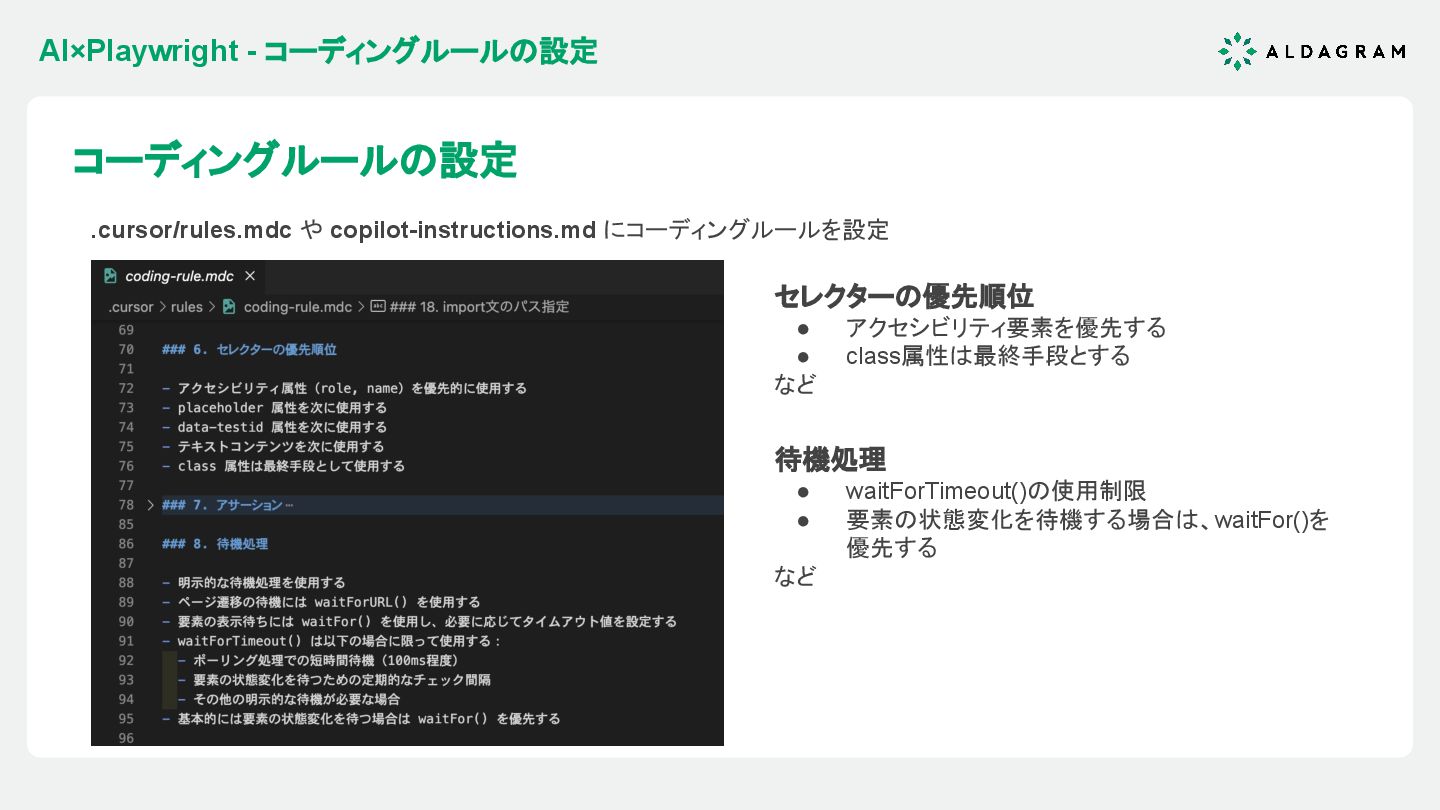Click the text '.cursor/rules.mdc'
1440x810 pixels.
pos(191,230)
